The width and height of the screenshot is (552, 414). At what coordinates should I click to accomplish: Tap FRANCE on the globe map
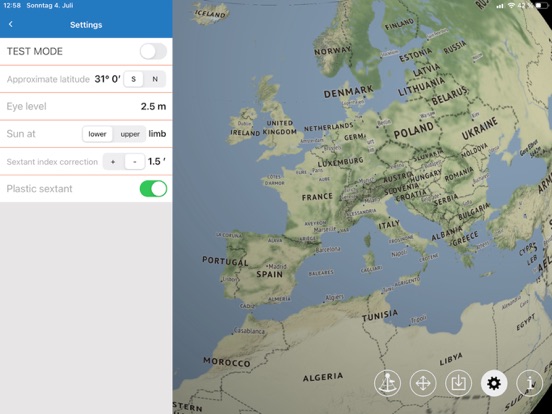pyautogui.click(x=317, y=197)
